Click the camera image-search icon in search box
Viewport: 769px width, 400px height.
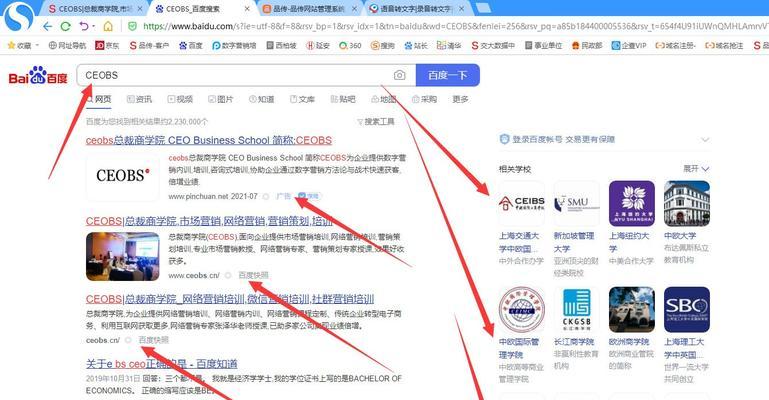pyautogui.click(x=399, y=75)
